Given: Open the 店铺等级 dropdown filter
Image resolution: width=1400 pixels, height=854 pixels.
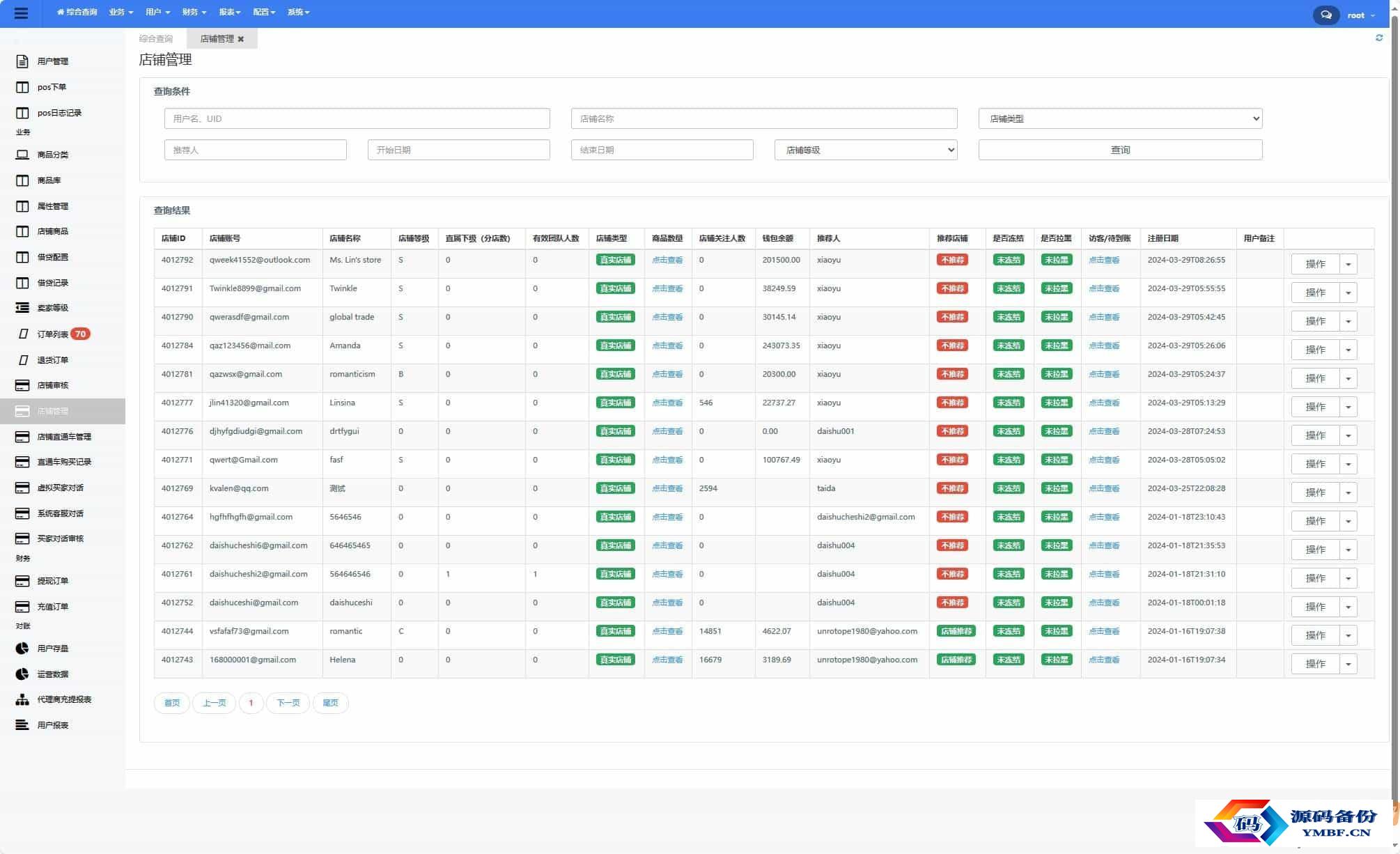Looking at the screenshot, I should point(866,150).
